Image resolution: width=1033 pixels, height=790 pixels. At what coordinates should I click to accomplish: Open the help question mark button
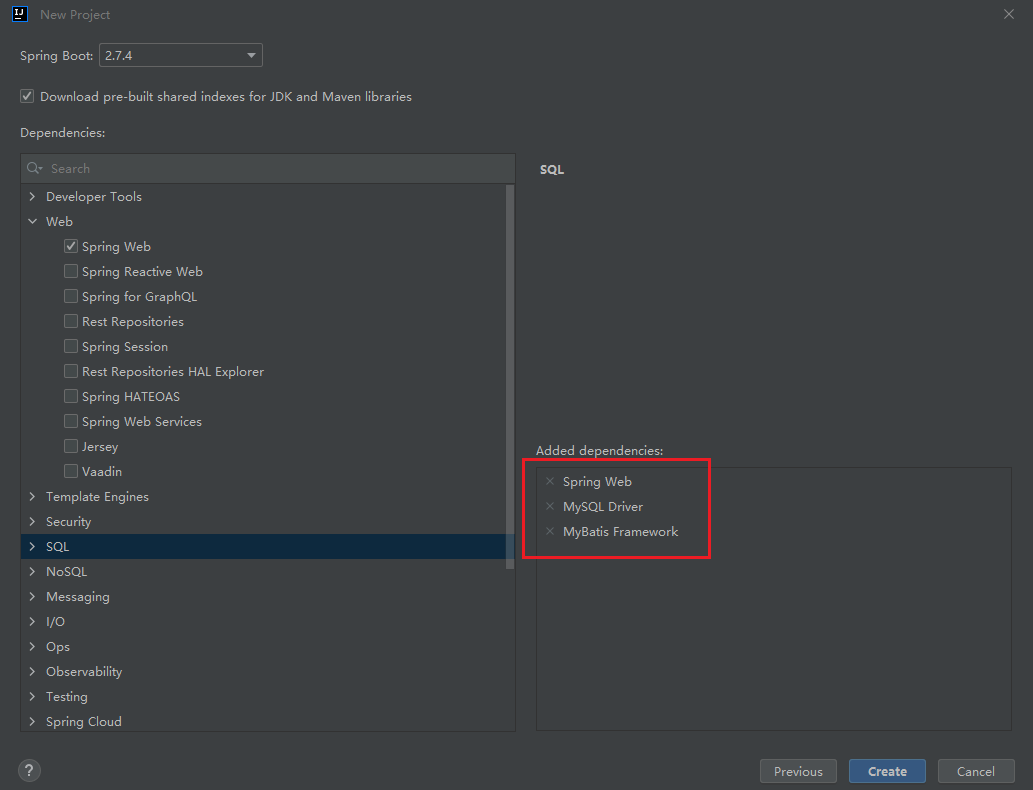29,770
